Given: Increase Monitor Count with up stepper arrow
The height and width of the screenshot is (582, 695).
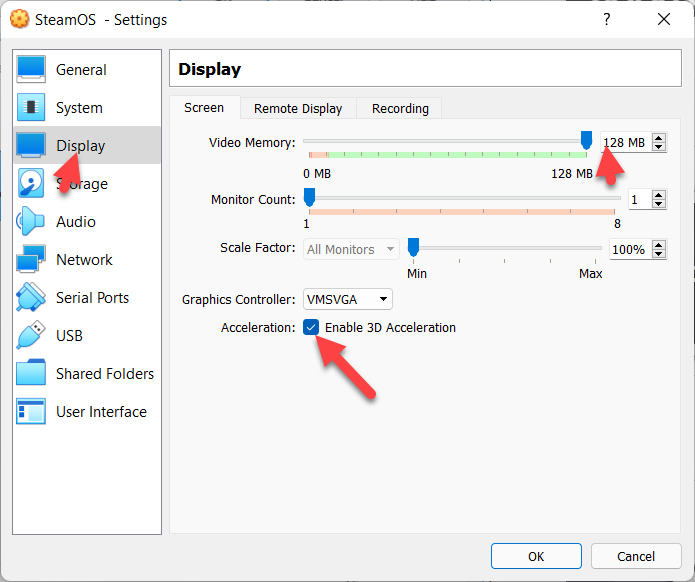Looking at the screenshot, I should [659, 195].
